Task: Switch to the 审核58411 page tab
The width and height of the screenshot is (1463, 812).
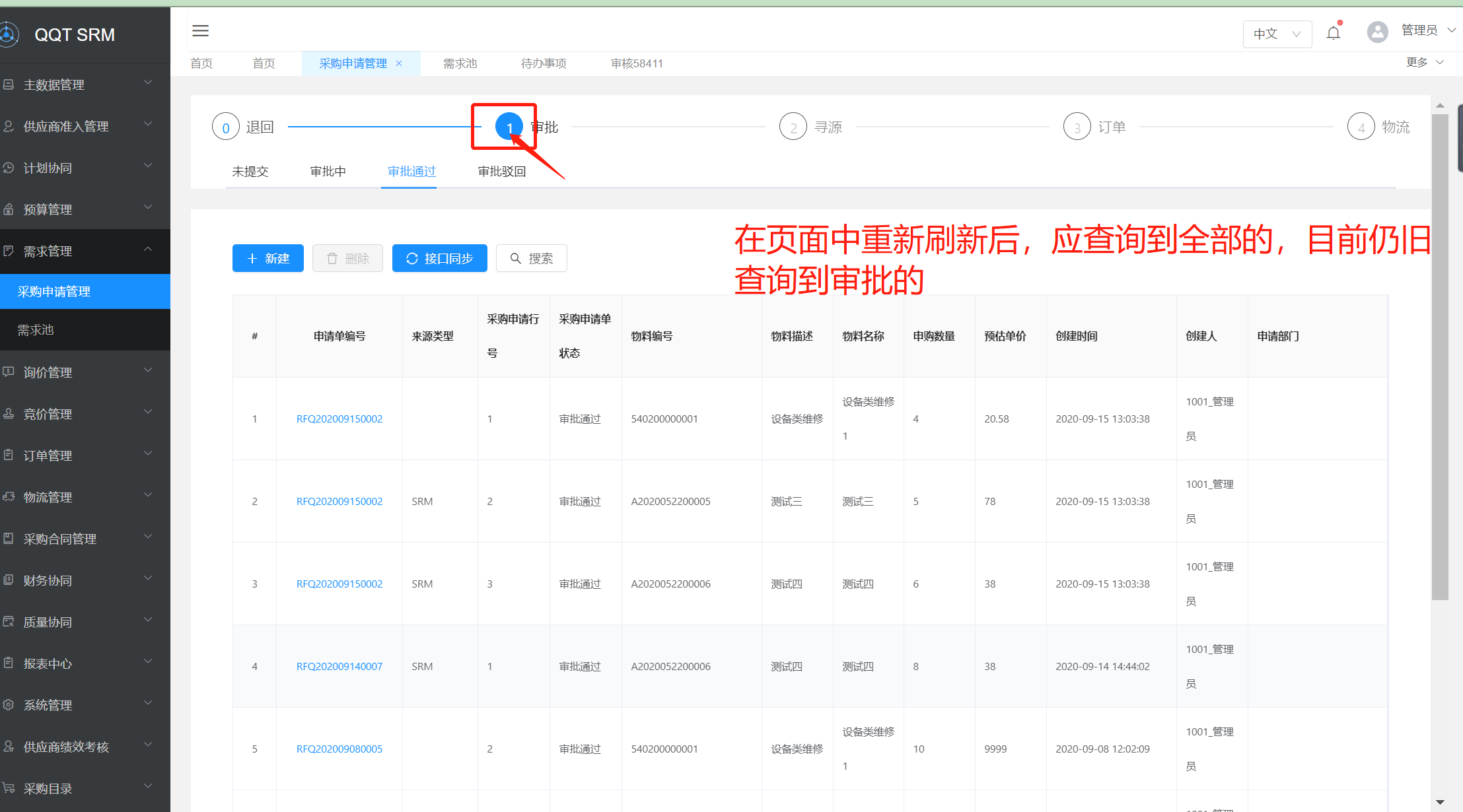Action: click(637, 63)
